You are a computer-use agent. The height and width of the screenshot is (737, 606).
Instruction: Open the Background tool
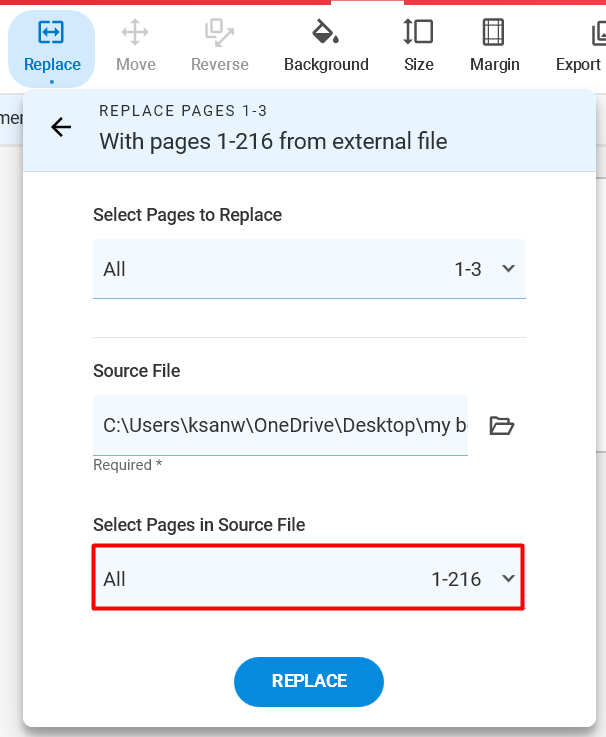pos(326,47)
